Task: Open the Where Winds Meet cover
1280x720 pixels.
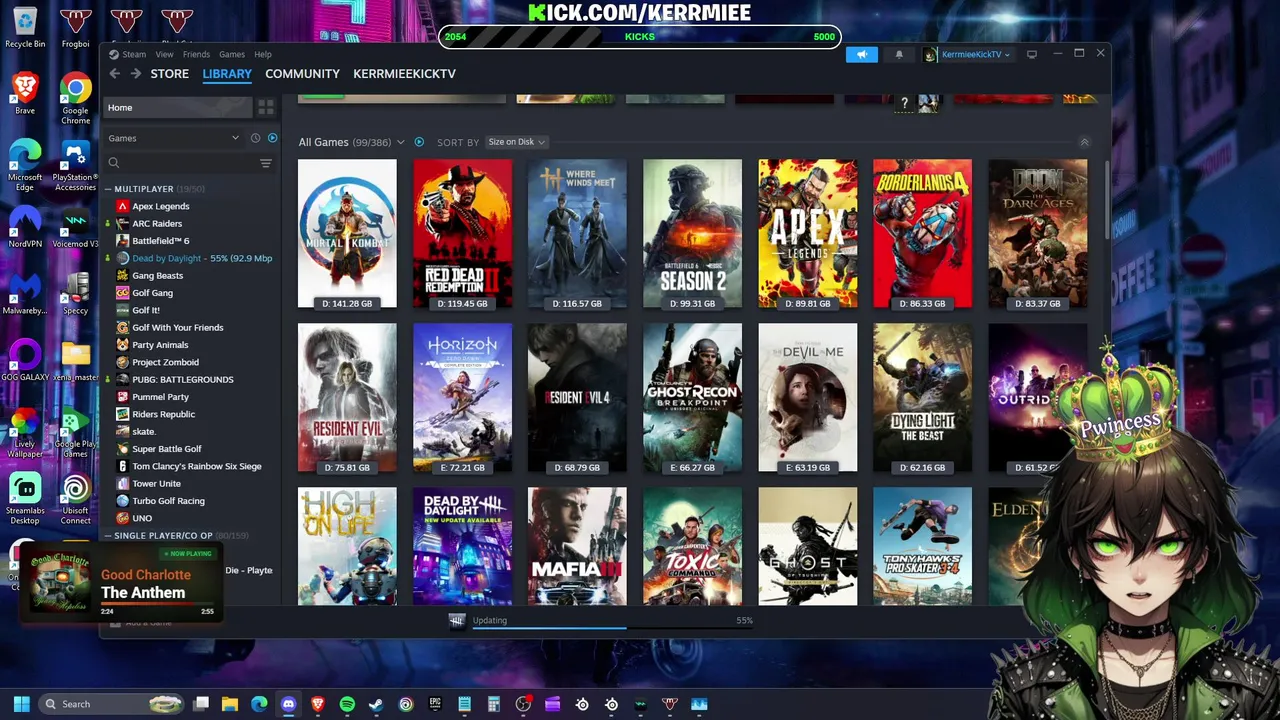Action: click(577, 234)
